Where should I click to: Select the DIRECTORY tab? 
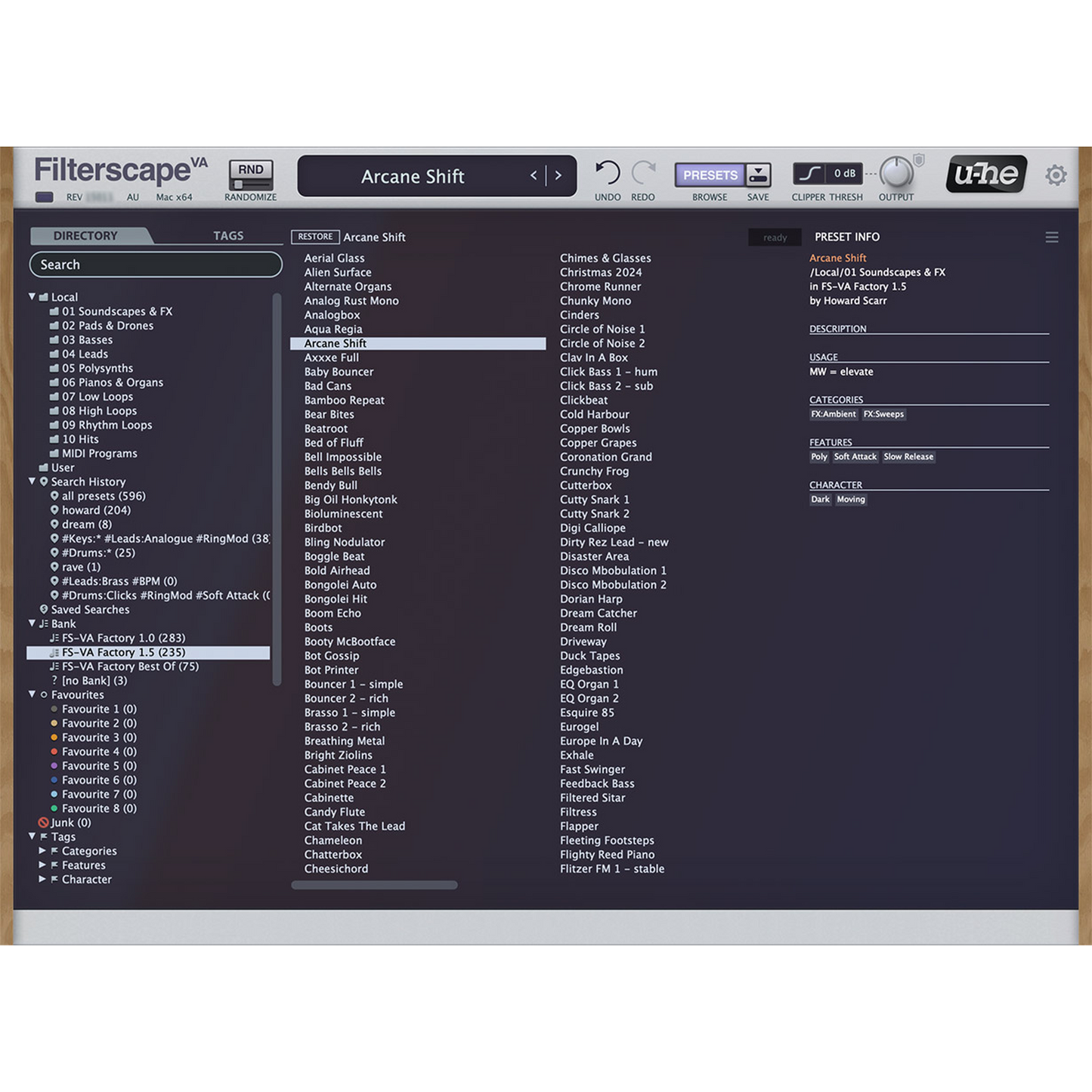pos(85,236)
